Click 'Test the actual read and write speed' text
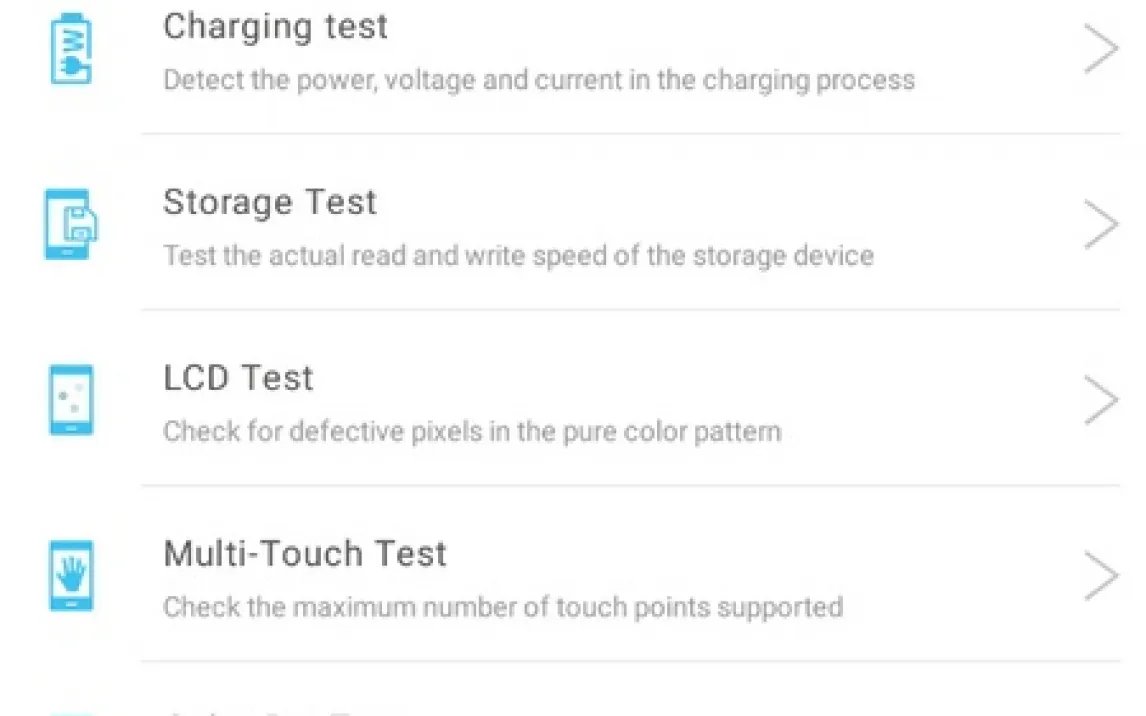Image resolution: width=1146 pixels, height=716 pixels. tap(518, 256)
